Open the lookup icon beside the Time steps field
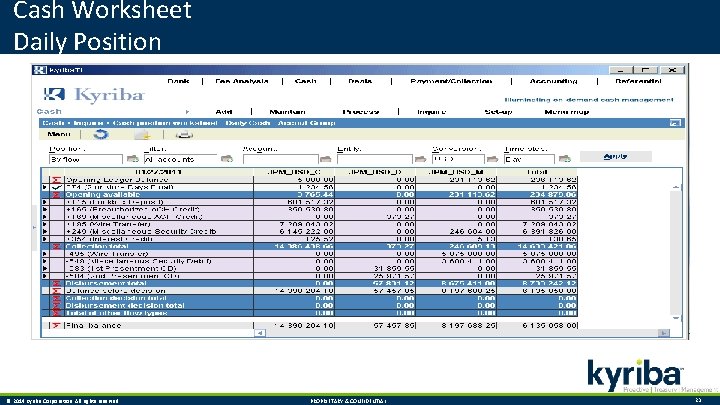720x405 pixels. tap(565, 159)
